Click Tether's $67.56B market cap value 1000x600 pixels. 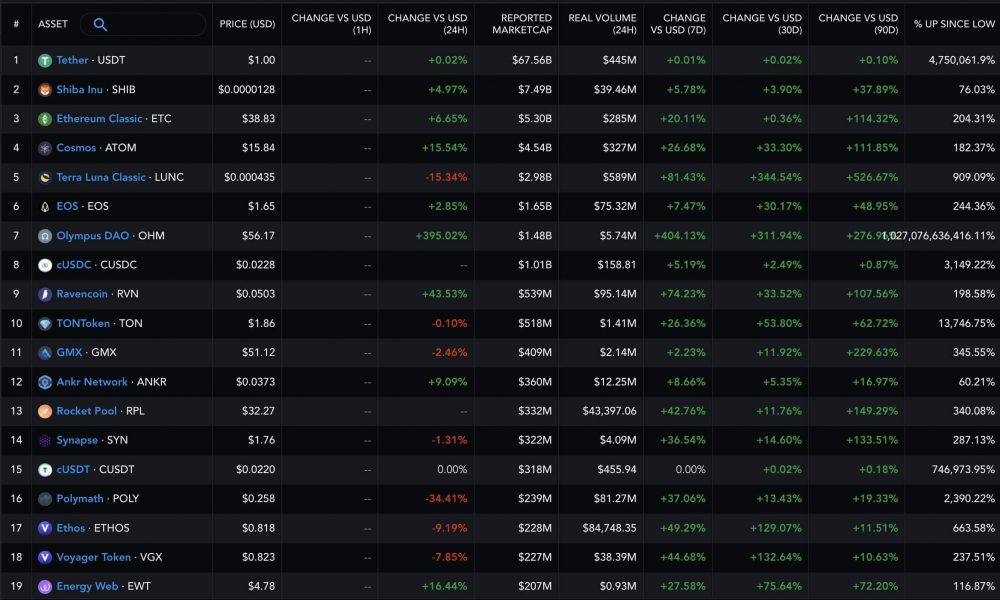(532, 61)
